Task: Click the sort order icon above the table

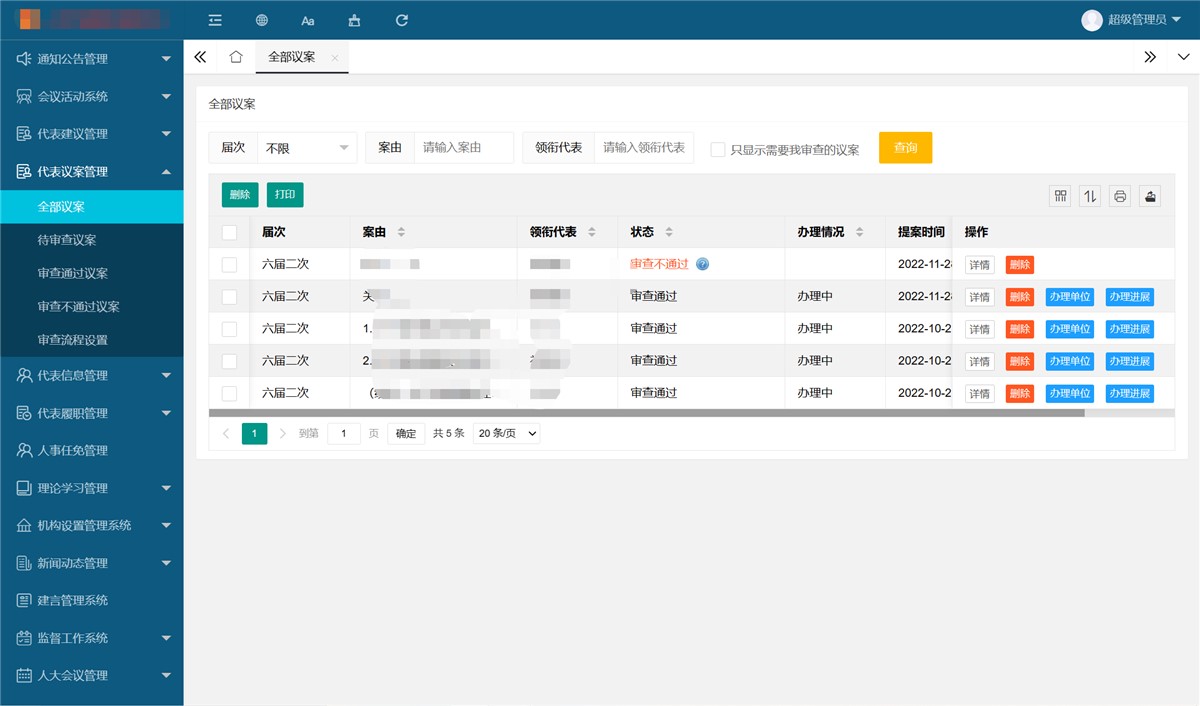Action: [1089, 196]
